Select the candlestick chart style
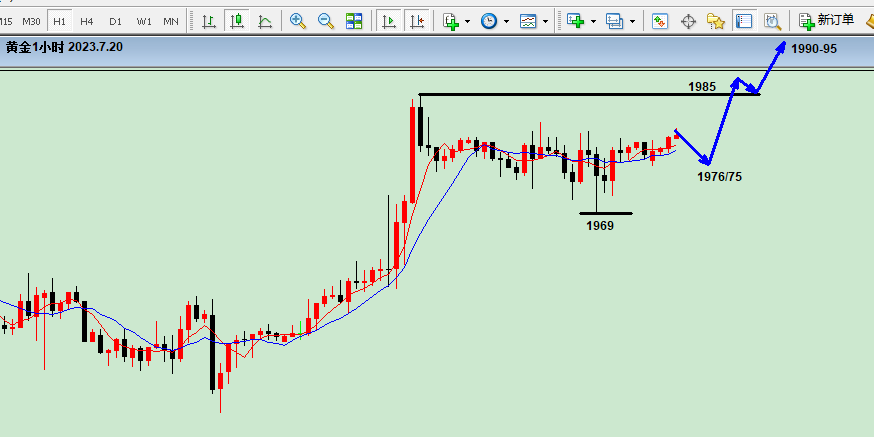 pyautogui.click(x=237, y=21)
